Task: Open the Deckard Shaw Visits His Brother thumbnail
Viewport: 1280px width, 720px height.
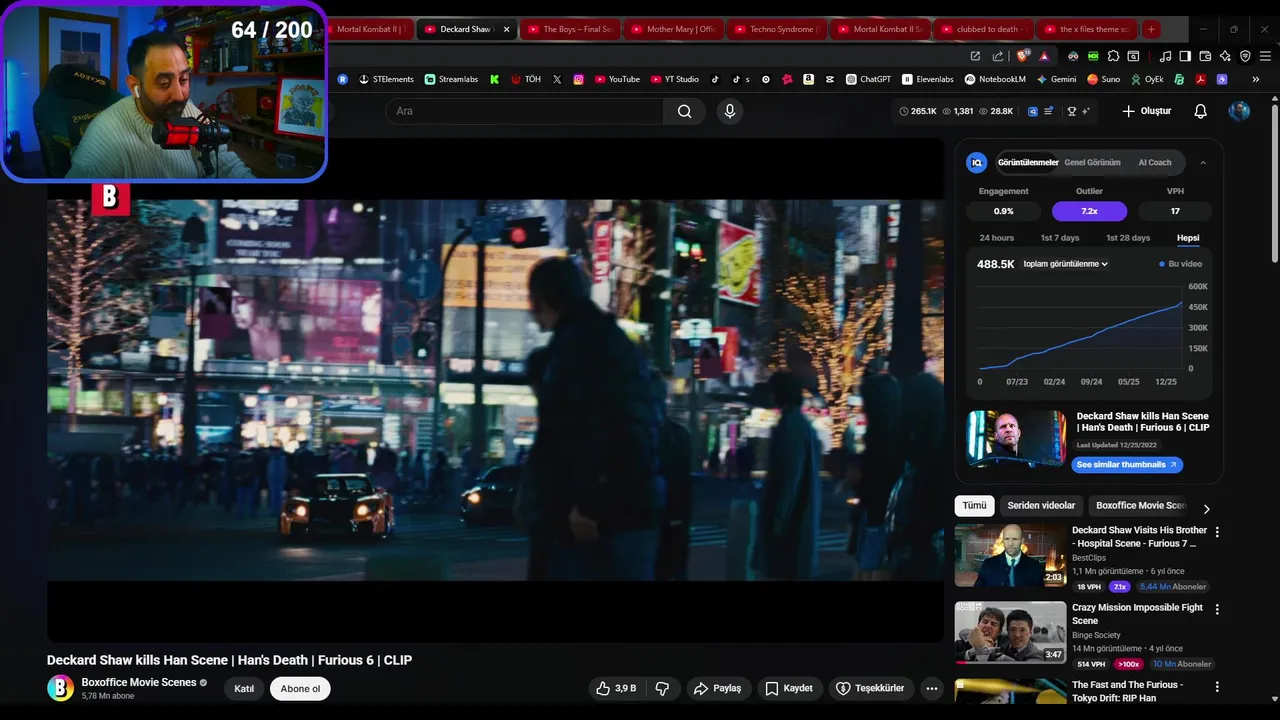Action: tap(1010, 555)
